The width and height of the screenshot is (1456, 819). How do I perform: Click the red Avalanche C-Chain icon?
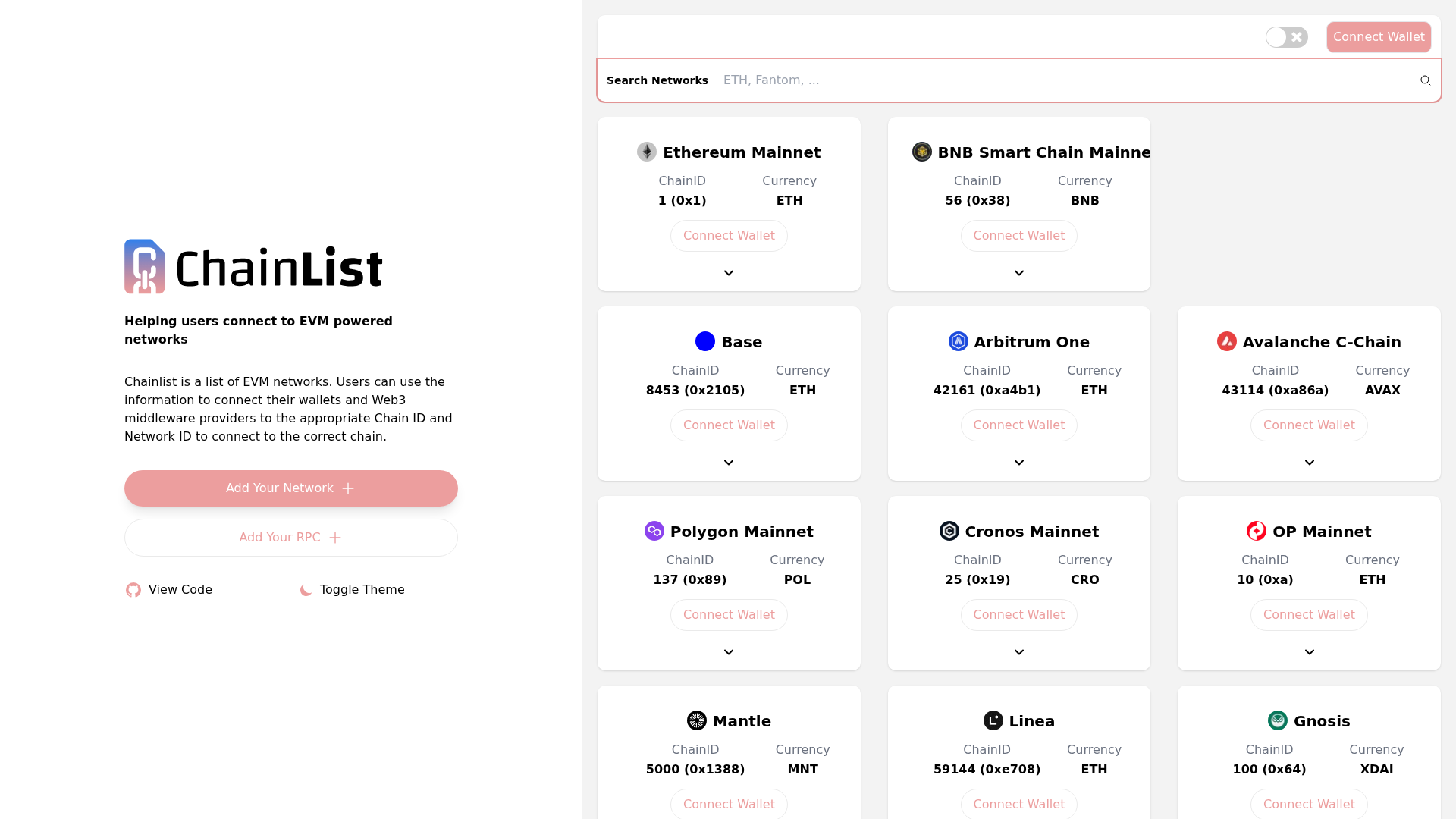pos(1227,342)
